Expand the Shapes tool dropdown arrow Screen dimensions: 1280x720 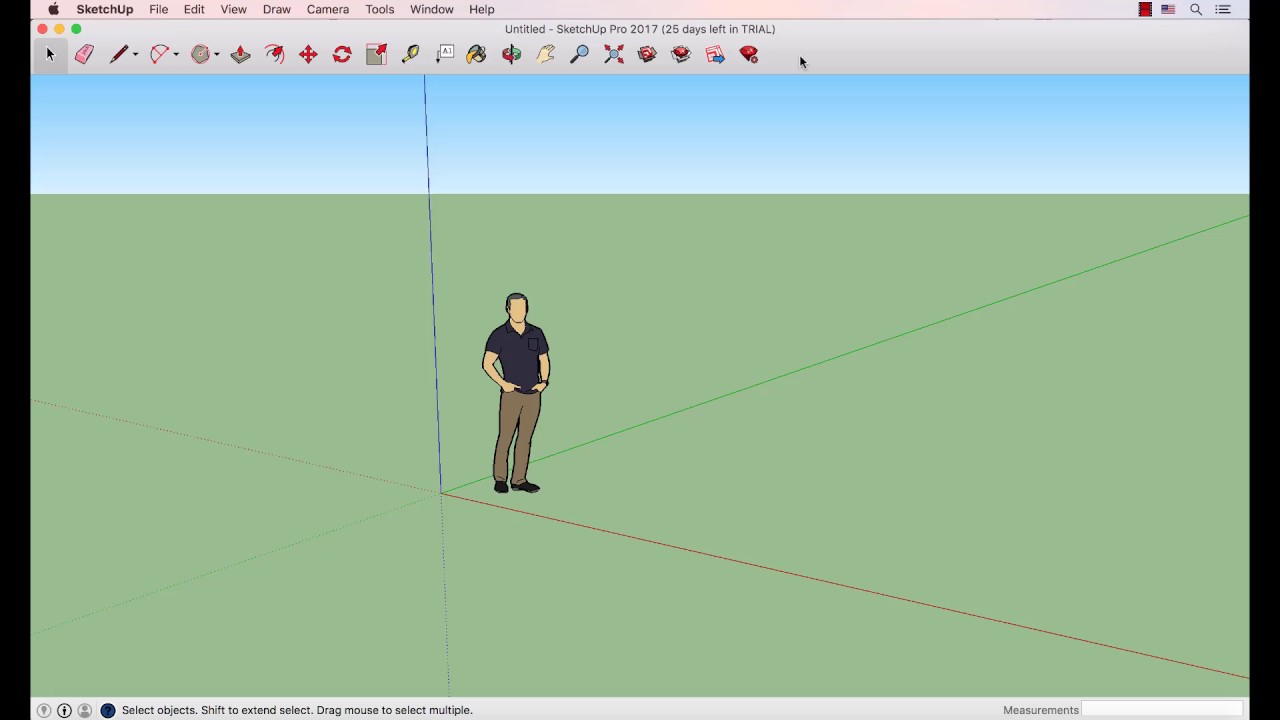tap(216, 55)
